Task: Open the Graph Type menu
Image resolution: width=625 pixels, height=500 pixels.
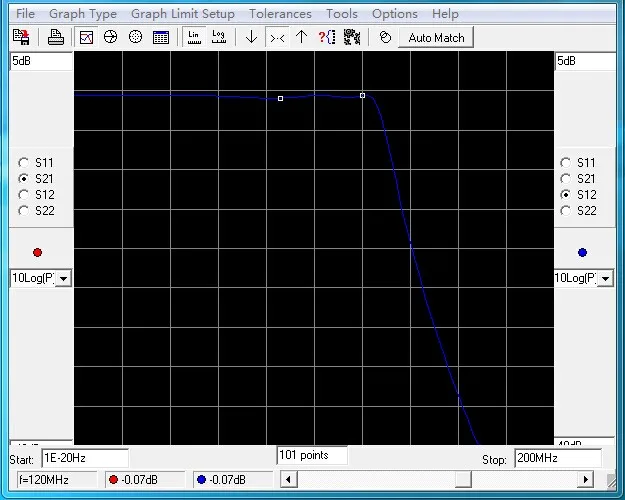Action: coord(83,14)
